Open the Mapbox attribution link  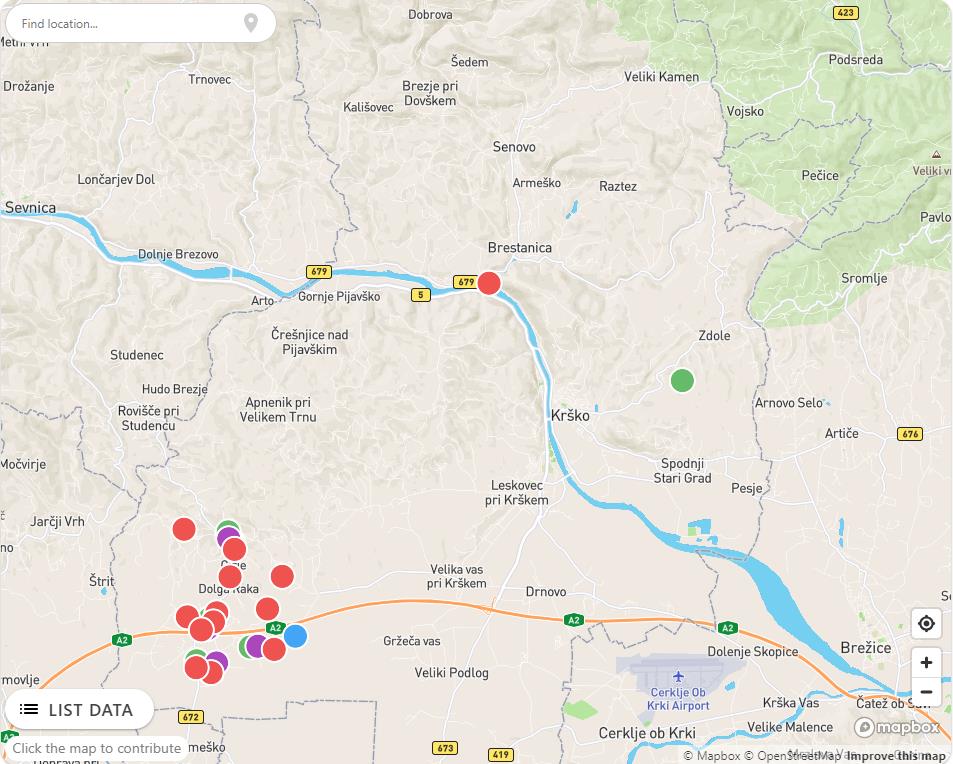(711, 756)
